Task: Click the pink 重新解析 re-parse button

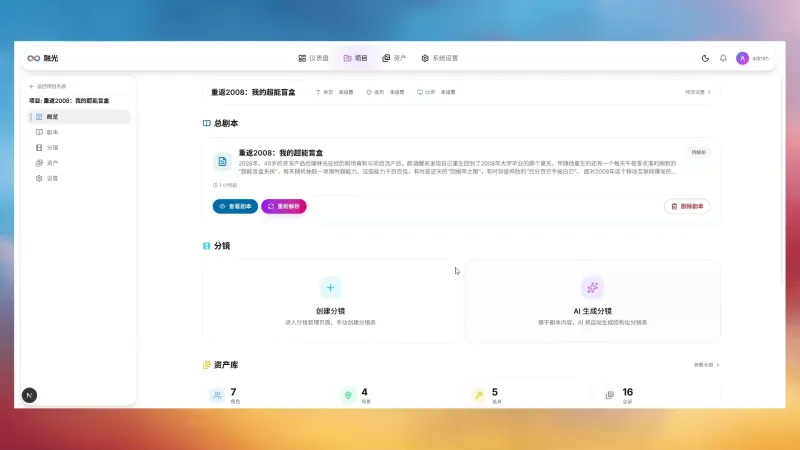Action: click(x=284, y=206)
